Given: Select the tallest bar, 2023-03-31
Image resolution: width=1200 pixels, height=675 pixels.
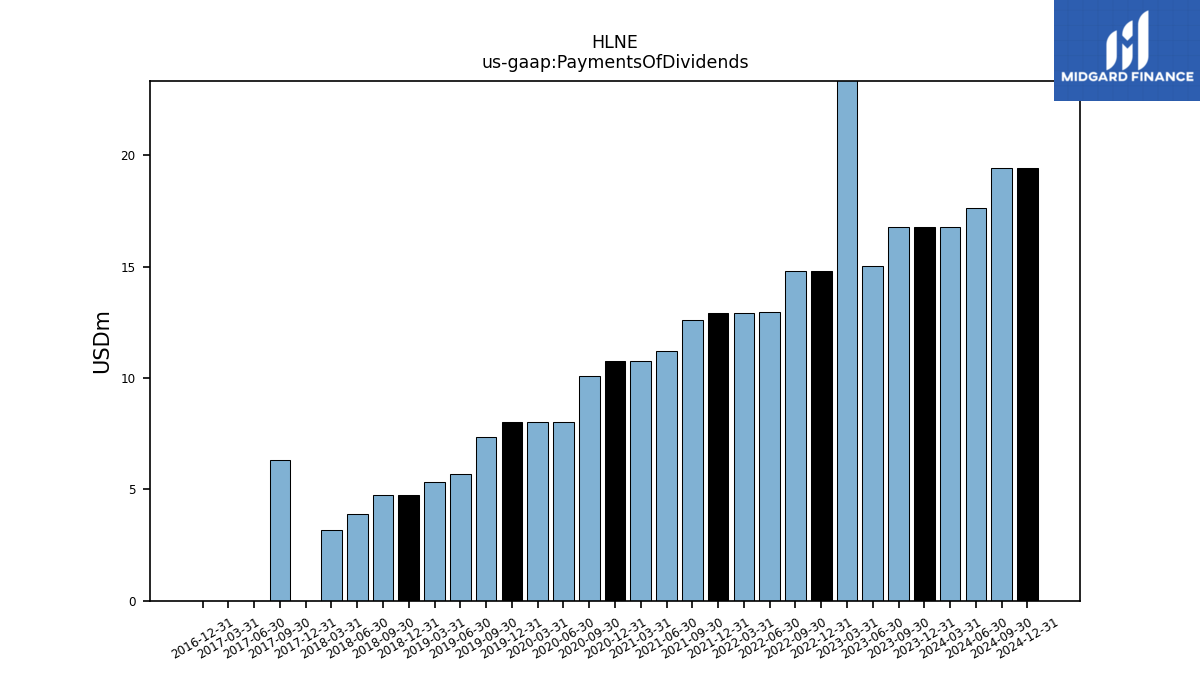Looking at the screenshot, I should 847,341.
